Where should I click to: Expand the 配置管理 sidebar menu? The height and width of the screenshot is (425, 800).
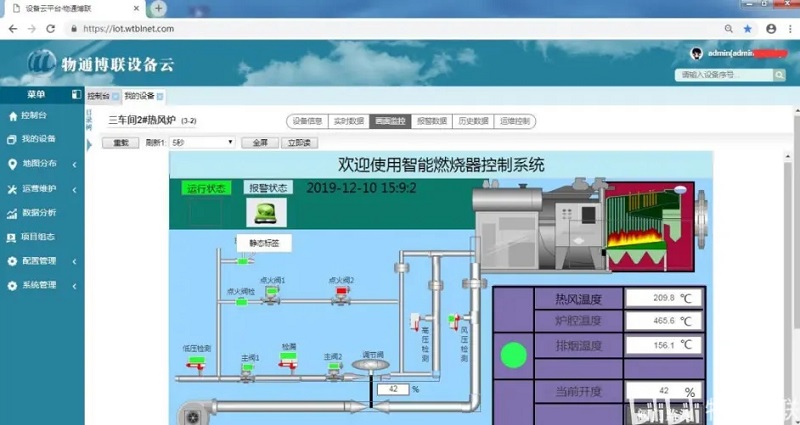40,261
